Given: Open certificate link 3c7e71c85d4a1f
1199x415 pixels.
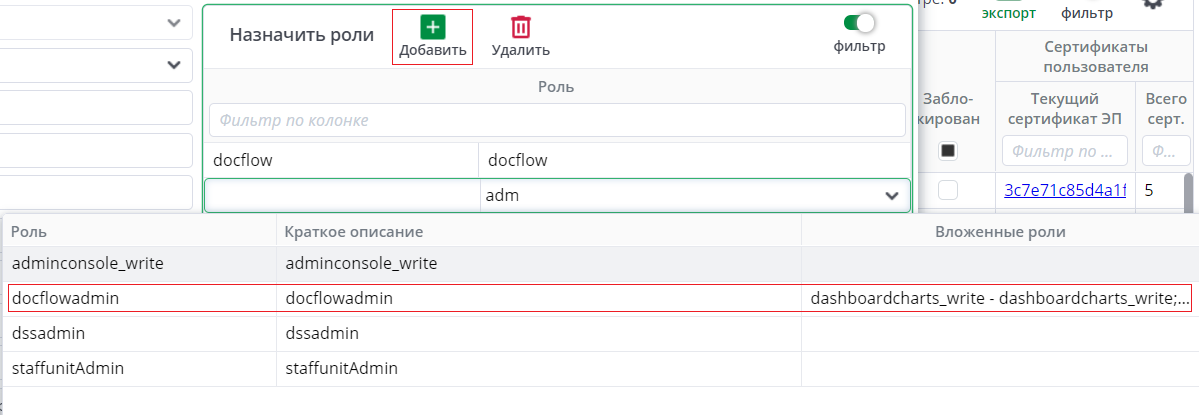Looking at the screenshot, I should coord(1064,190).
